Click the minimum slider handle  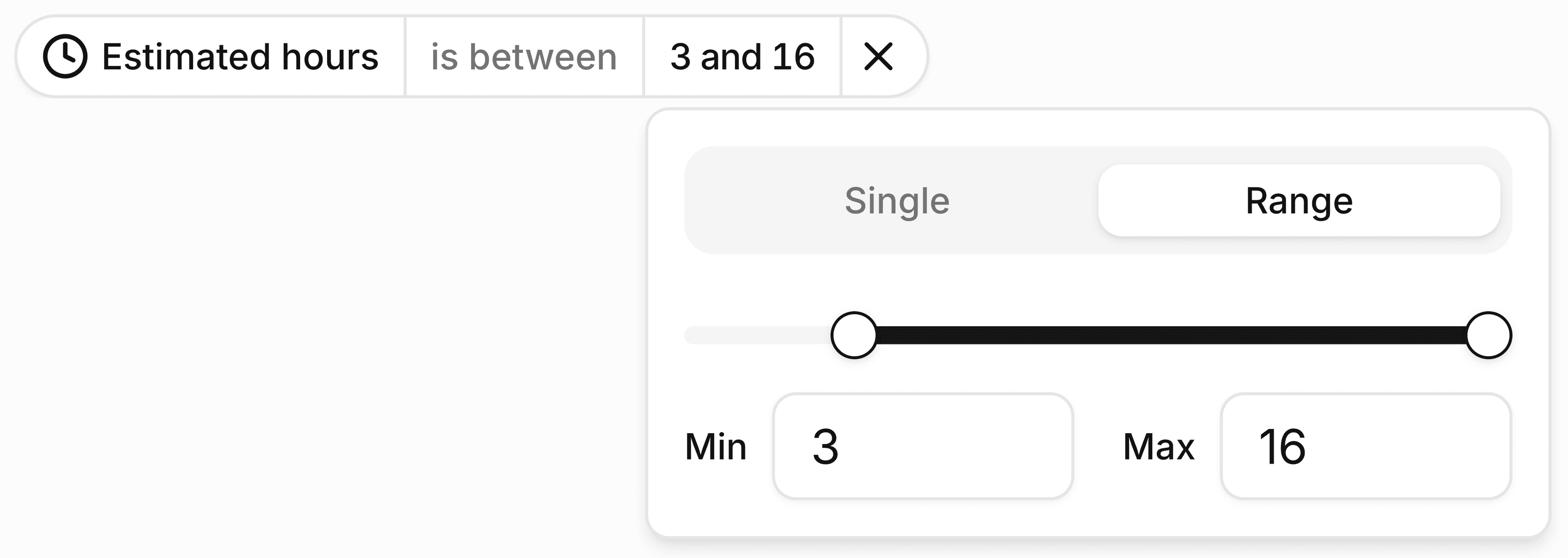[854, 335]
